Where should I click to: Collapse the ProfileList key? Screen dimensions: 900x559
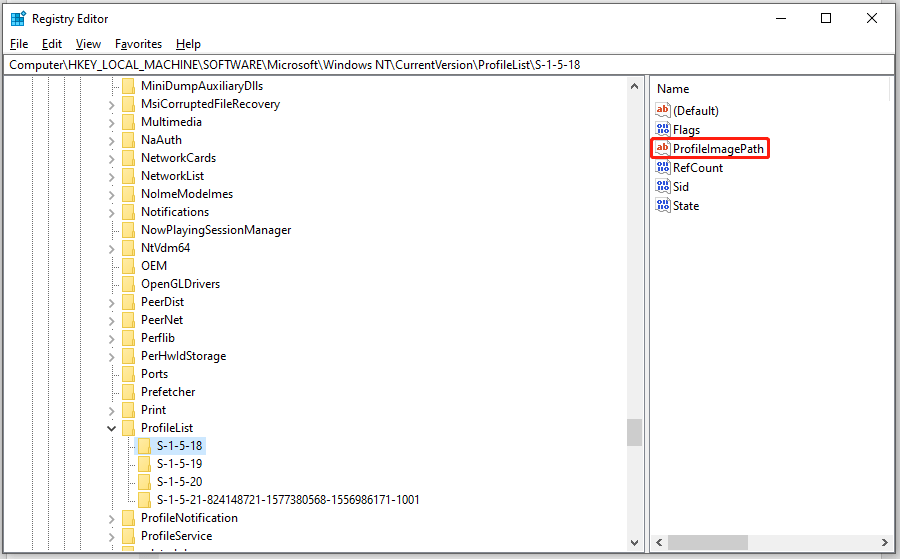[112, 428]
